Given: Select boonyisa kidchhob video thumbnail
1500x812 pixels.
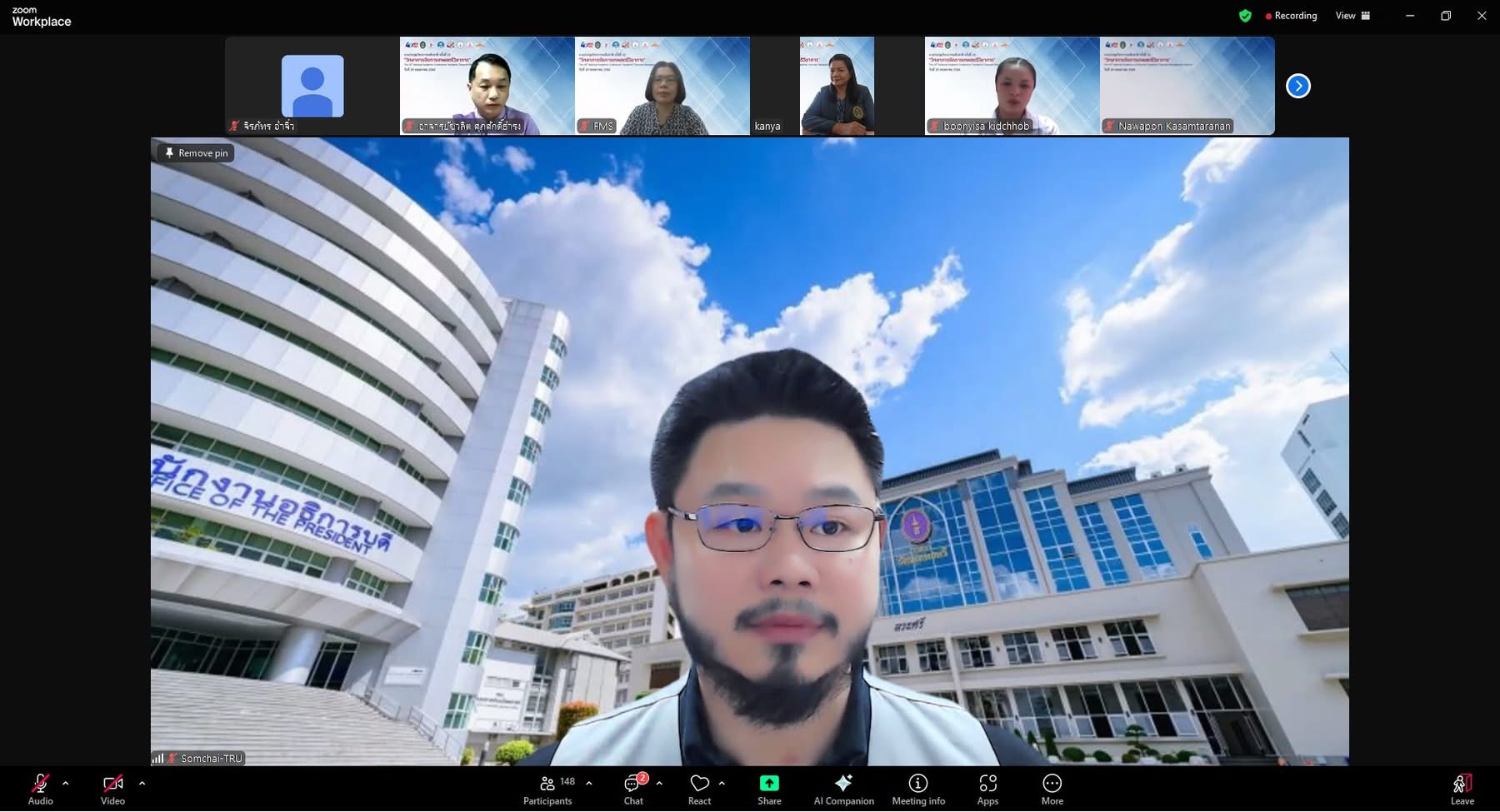Looking at the screenshot, I should (1012, 86).
